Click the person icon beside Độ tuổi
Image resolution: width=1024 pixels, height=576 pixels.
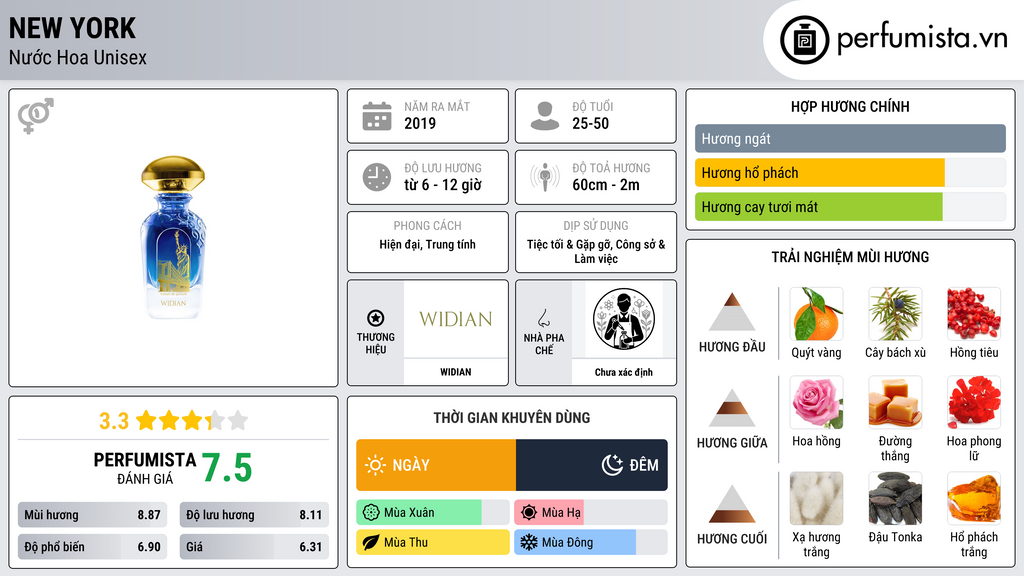545,116
